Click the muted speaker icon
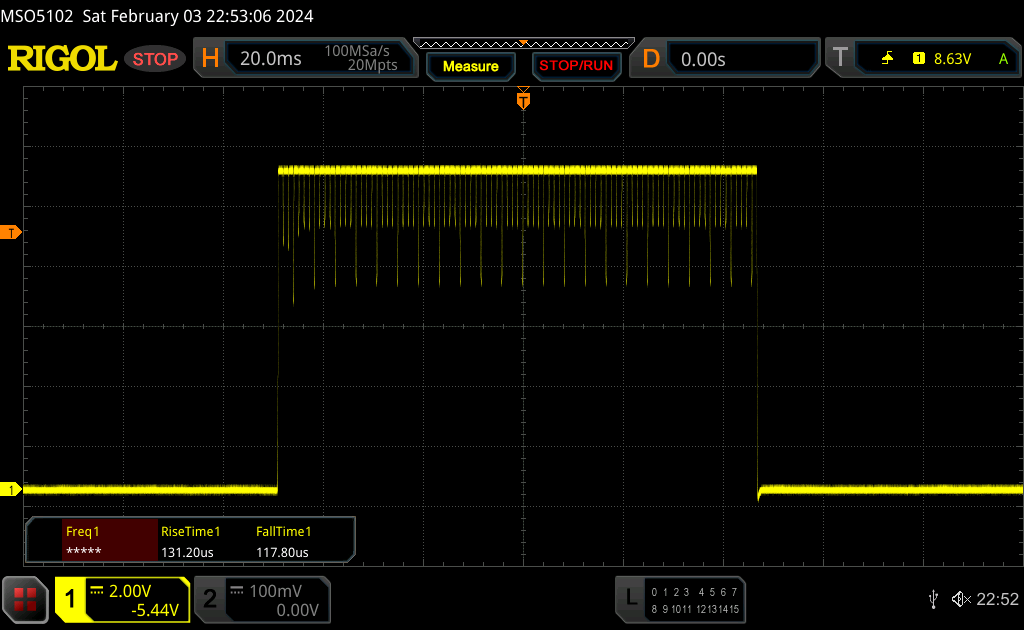This screenshot has height=630, width=1024. (x=960, y=599)
